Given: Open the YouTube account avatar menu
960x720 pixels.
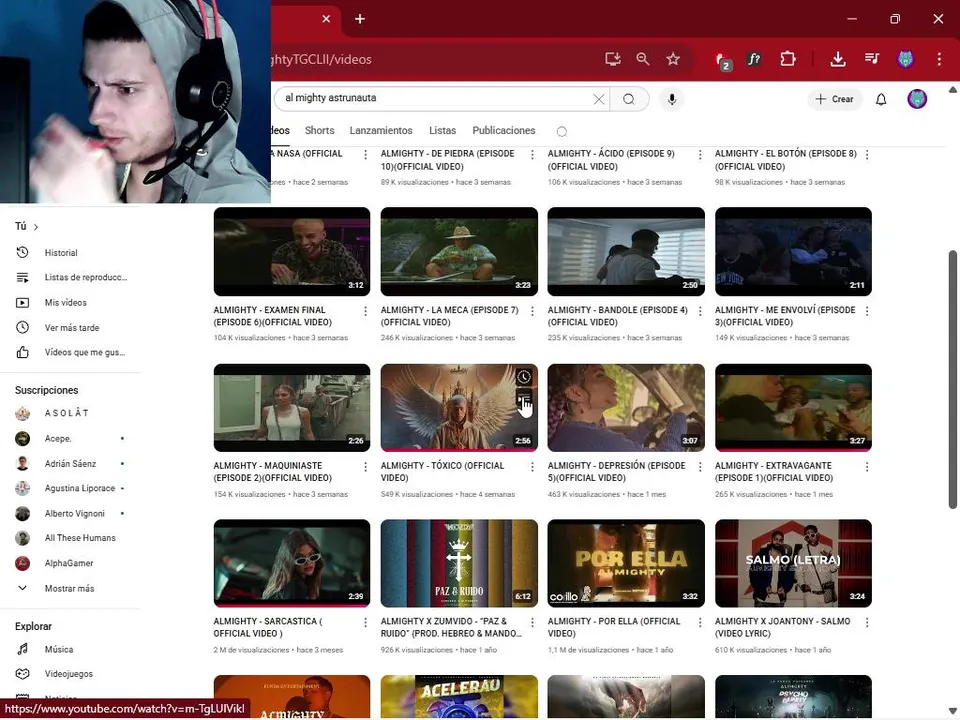Looking at the screenshot, I should (917, 99).
